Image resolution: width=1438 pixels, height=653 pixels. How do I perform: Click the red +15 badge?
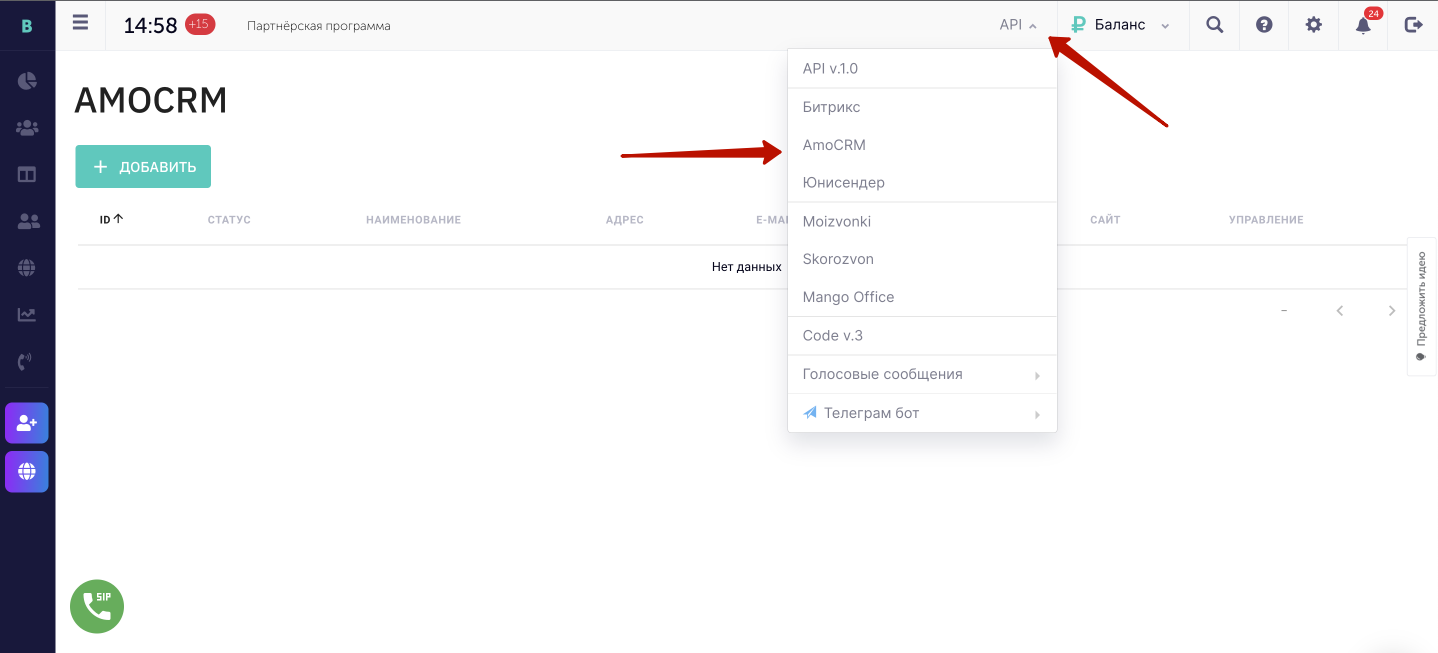200,24
